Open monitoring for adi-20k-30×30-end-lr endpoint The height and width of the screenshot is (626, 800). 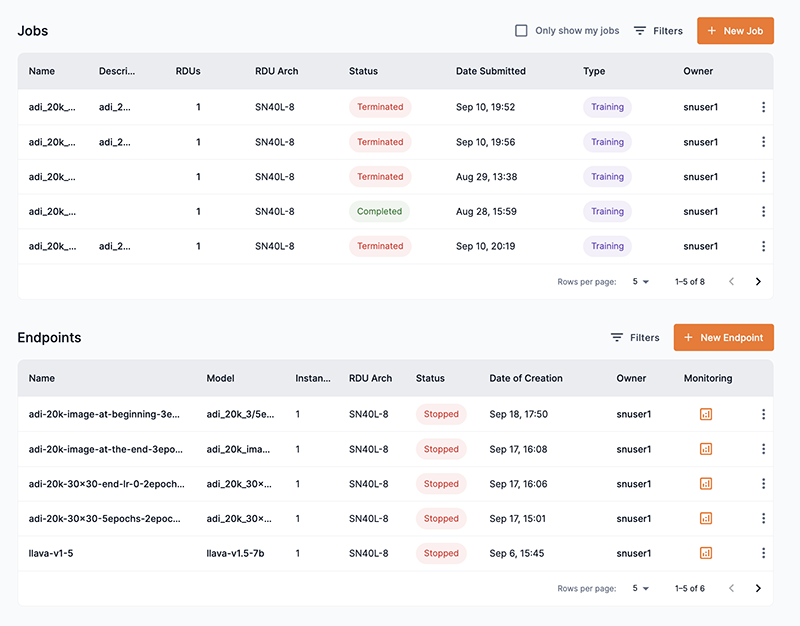[707, 484]
